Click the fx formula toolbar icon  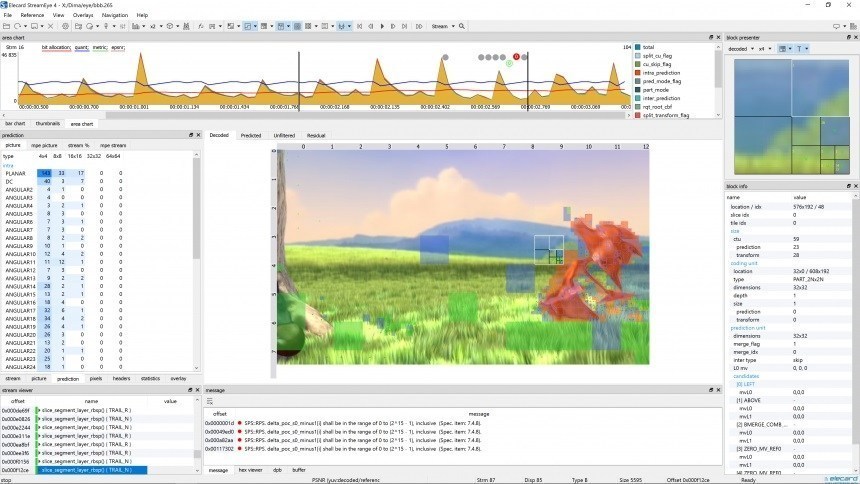click(x=201, y=26)
